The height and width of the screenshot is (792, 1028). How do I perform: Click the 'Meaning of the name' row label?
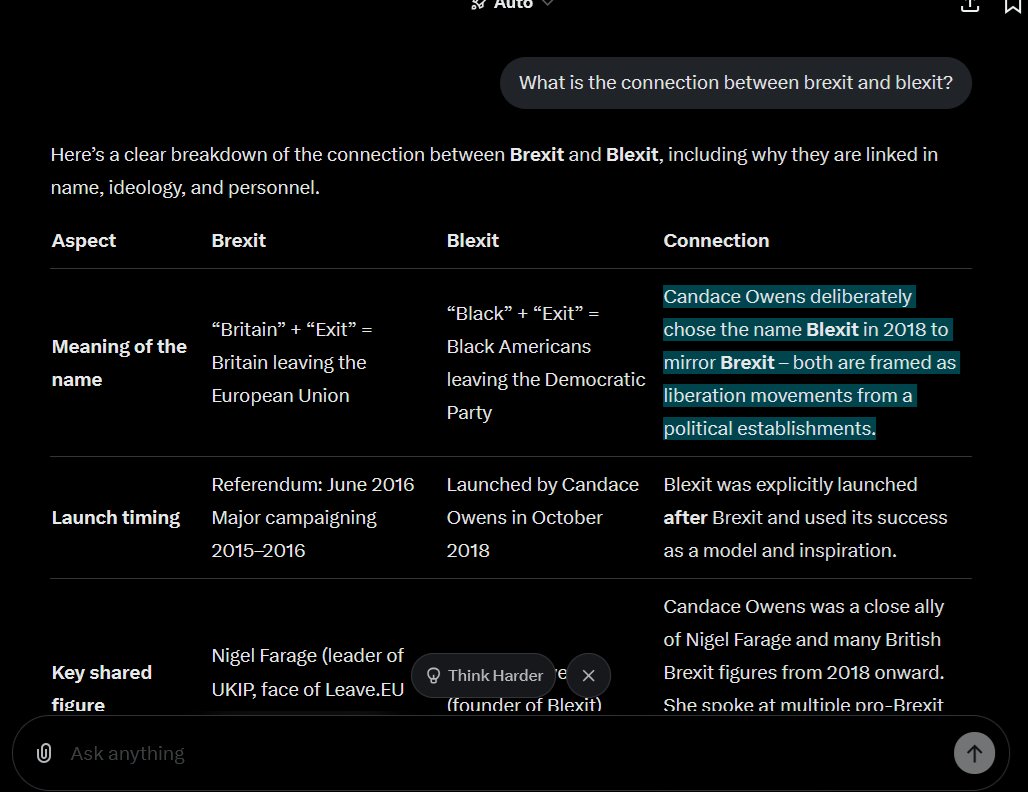(119, 363)
